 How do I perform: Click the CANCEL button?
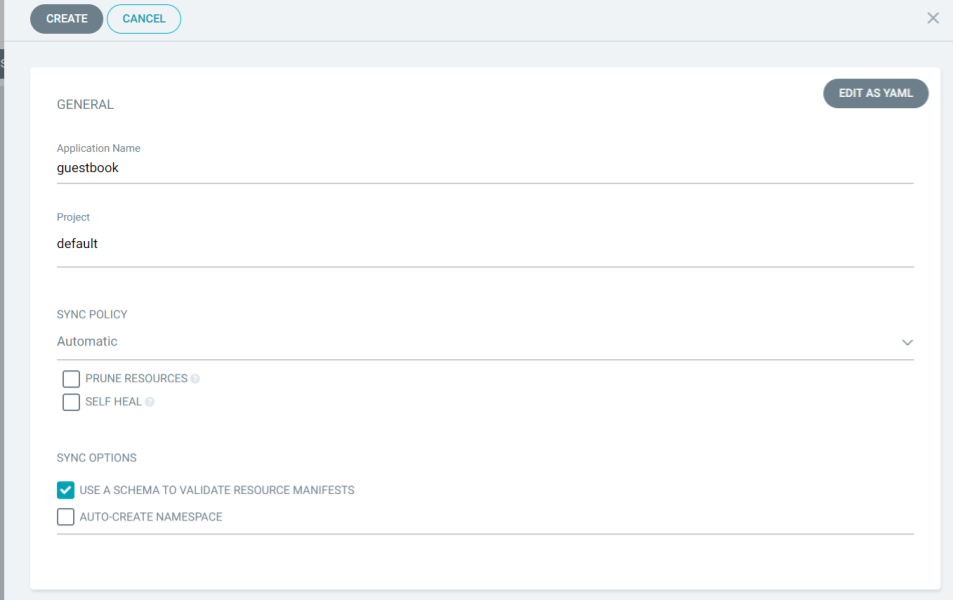coord(144,19)
